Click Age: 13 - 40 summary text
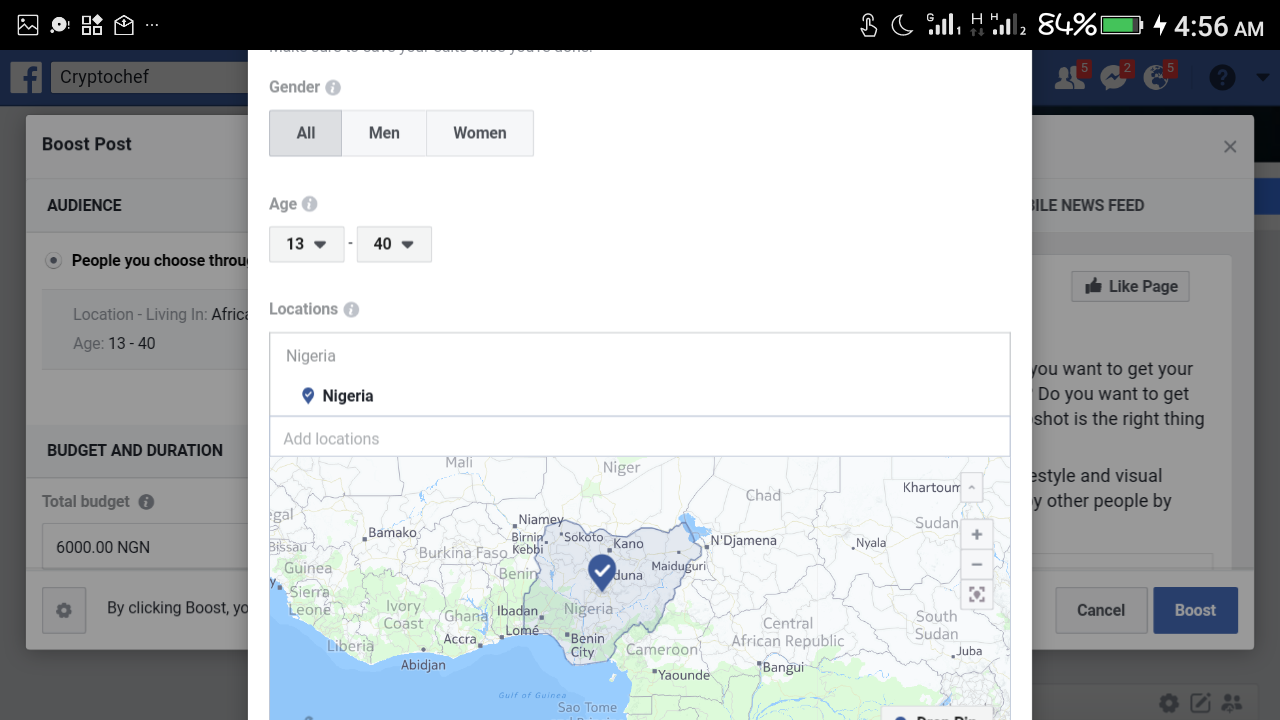This screenshot has width=1280, height=720. pyautogui.click(x=114, y=343)
